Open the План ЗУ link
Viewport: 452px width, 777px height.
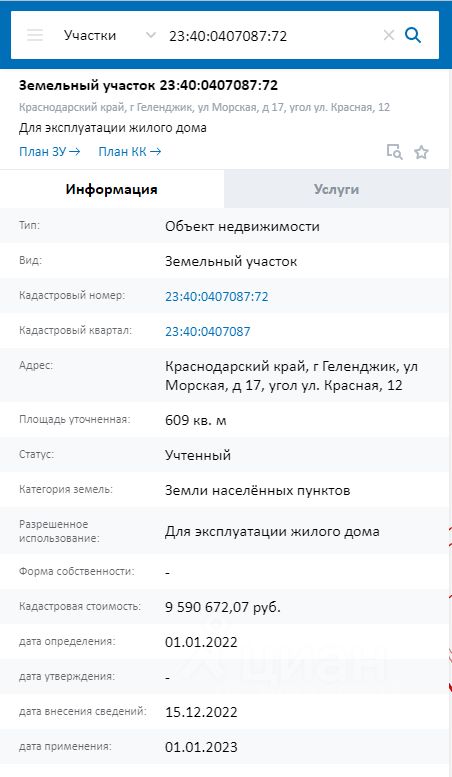click(x=50, y=152)
